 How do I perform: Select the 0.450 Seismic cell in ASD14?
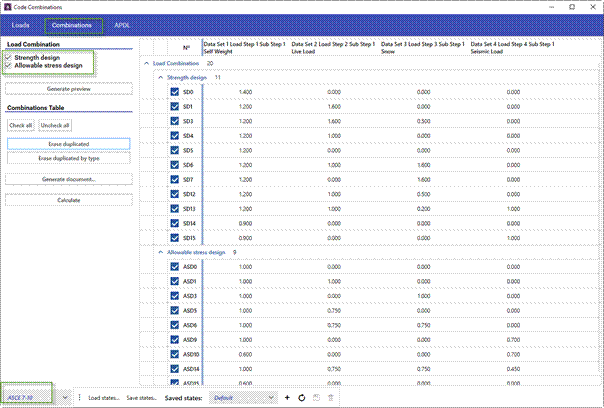513,369
